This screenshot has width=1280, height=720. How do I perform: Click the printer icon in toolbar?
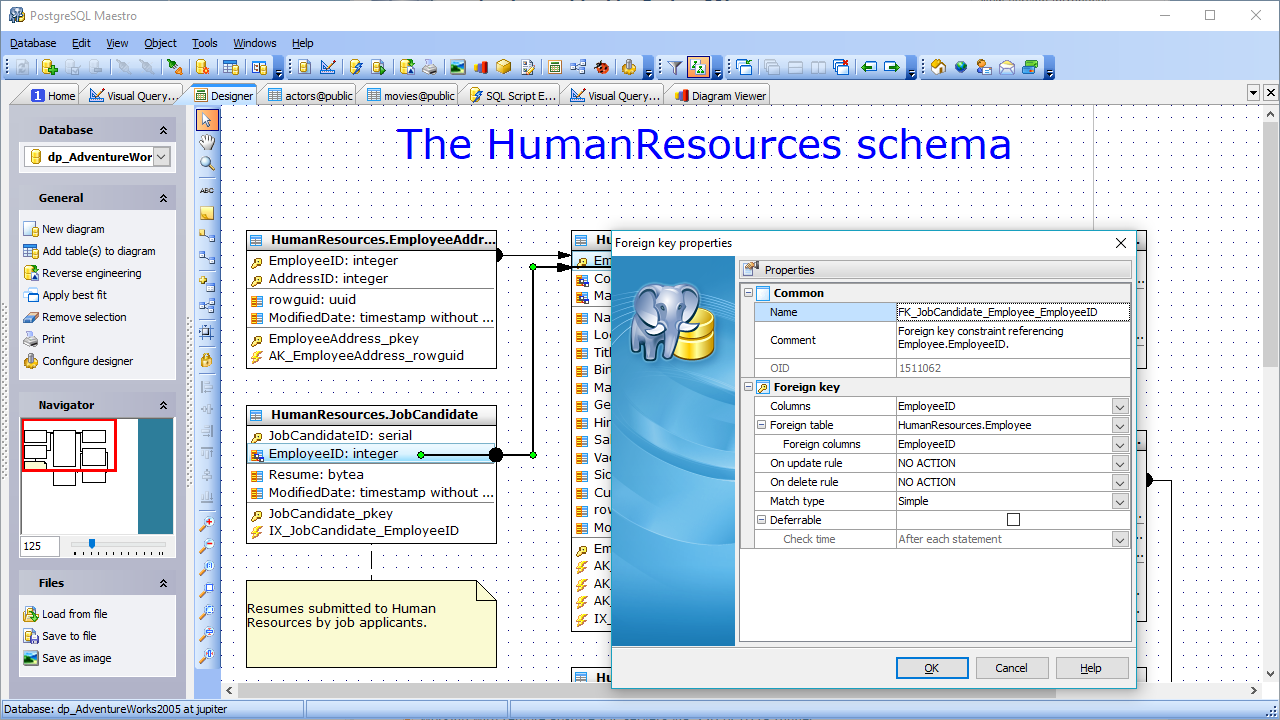pyautogui.click(x=429, y=68)
